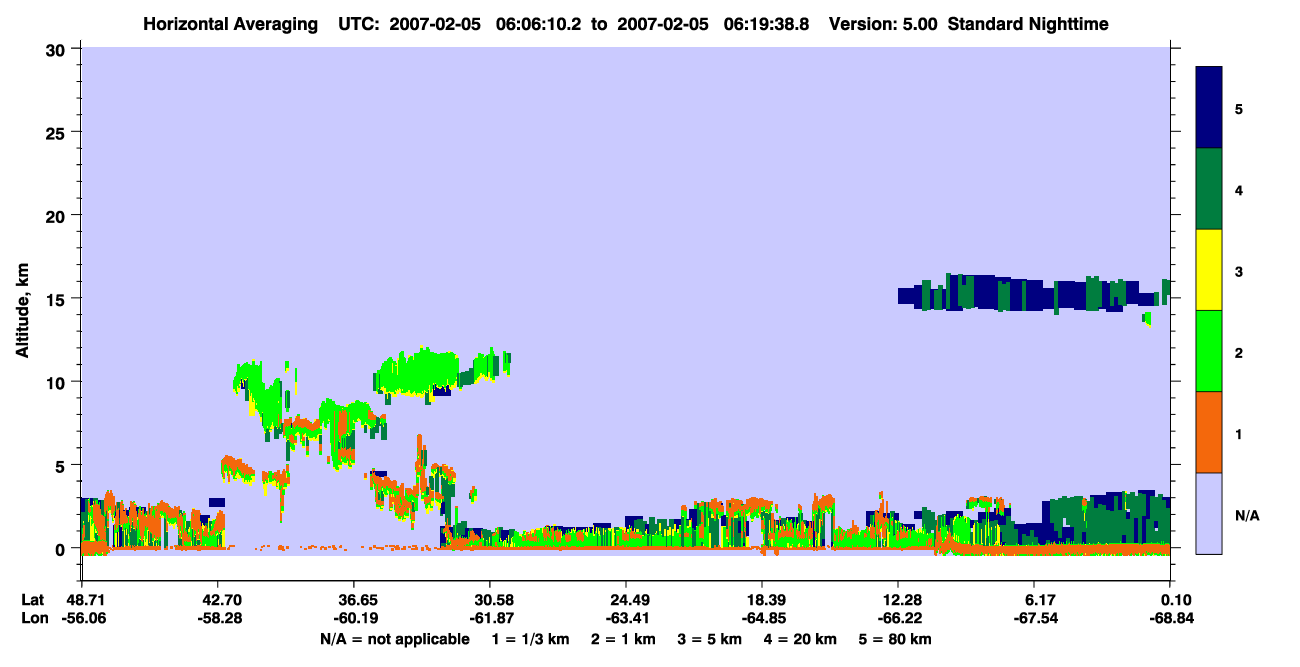This screenshot has height=667, width=1300.
Task: Click the y-axis tick label 25
Action: 58,132
